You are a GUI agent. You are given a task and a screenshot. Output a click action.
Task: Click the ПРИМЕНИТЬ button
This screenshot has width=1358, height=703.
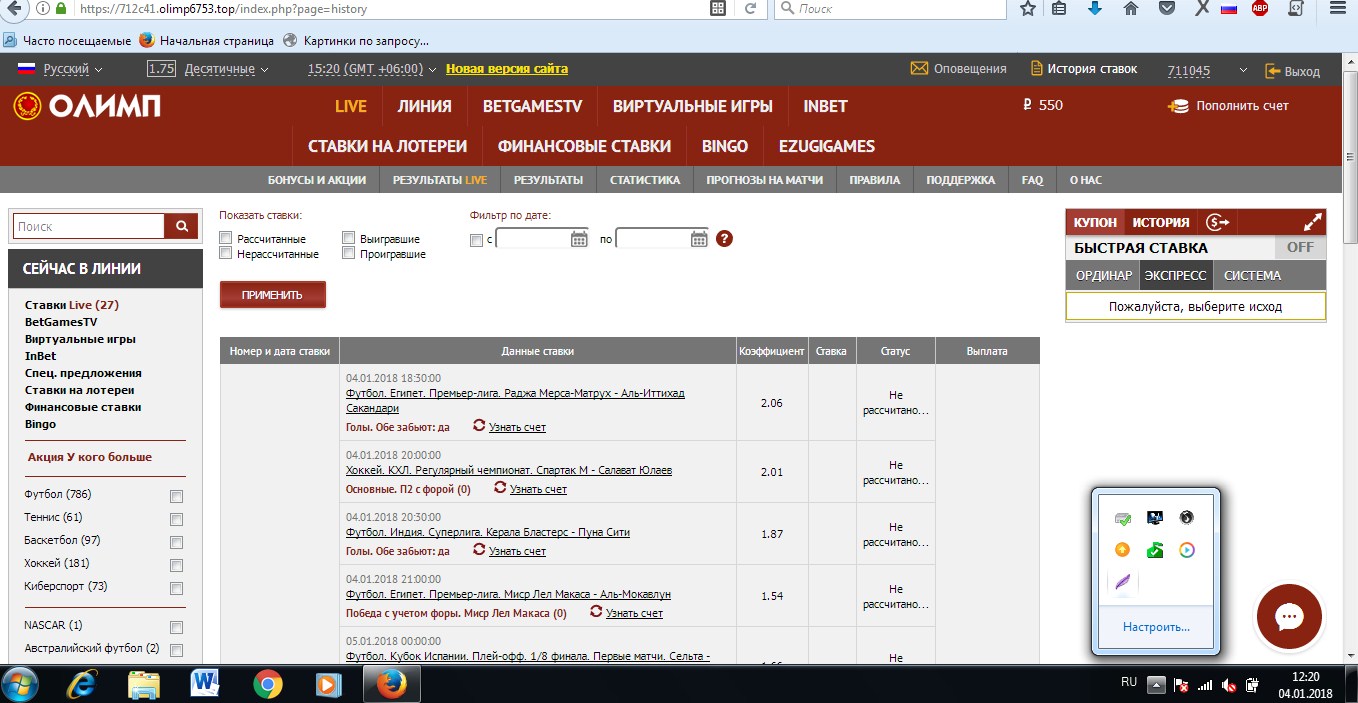coord(272,295)
